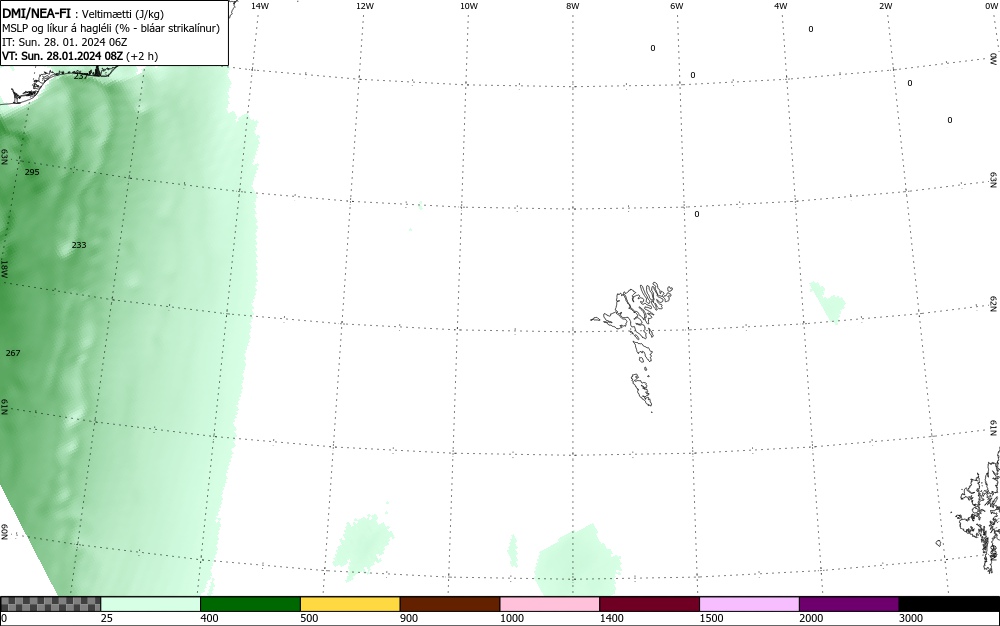Click the legend value 25
Image resolution: width=1000 pixels, height=626 pixels.
point(107,618)
